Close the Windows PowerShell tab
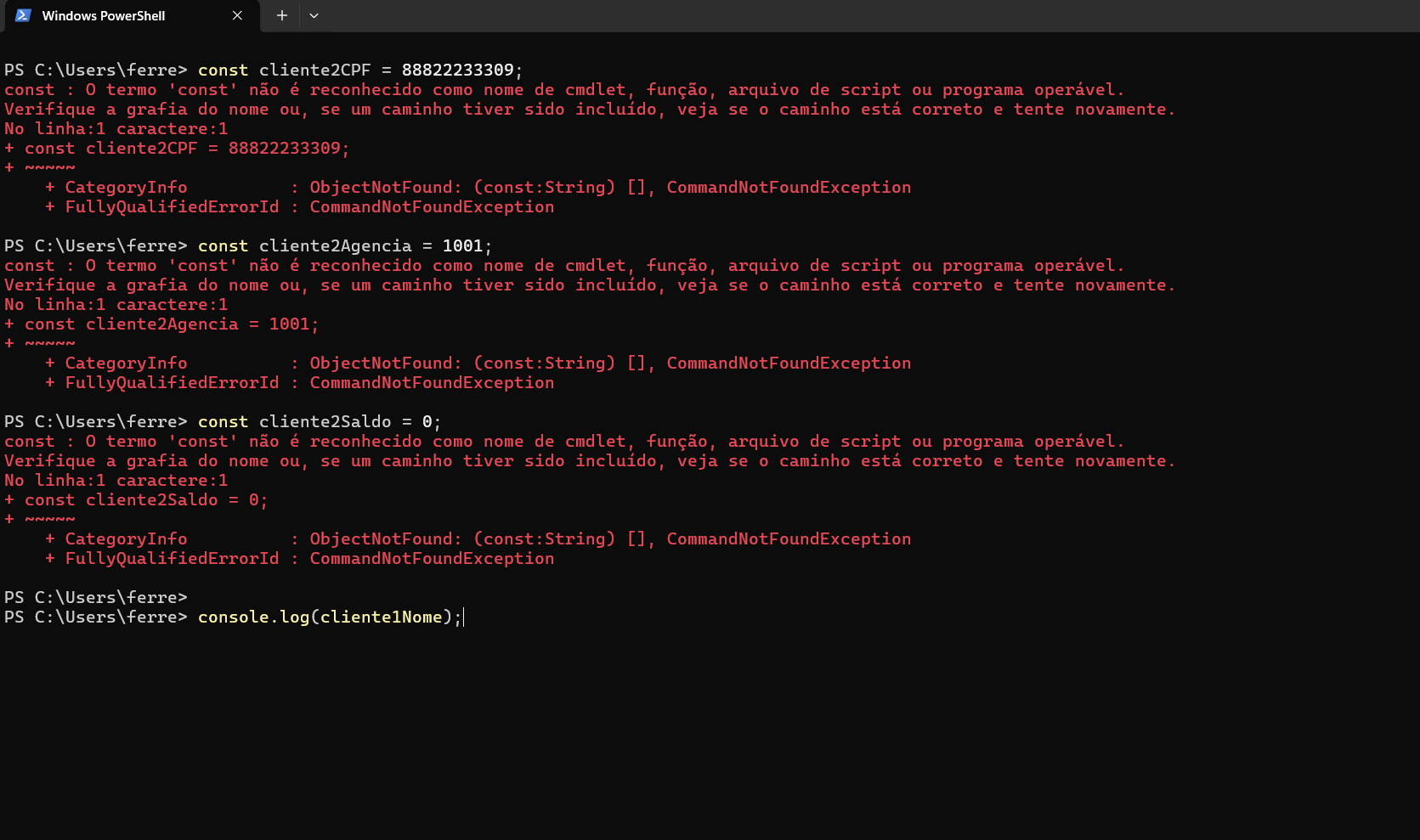1420x840 pixels. (x=237, y=15)
